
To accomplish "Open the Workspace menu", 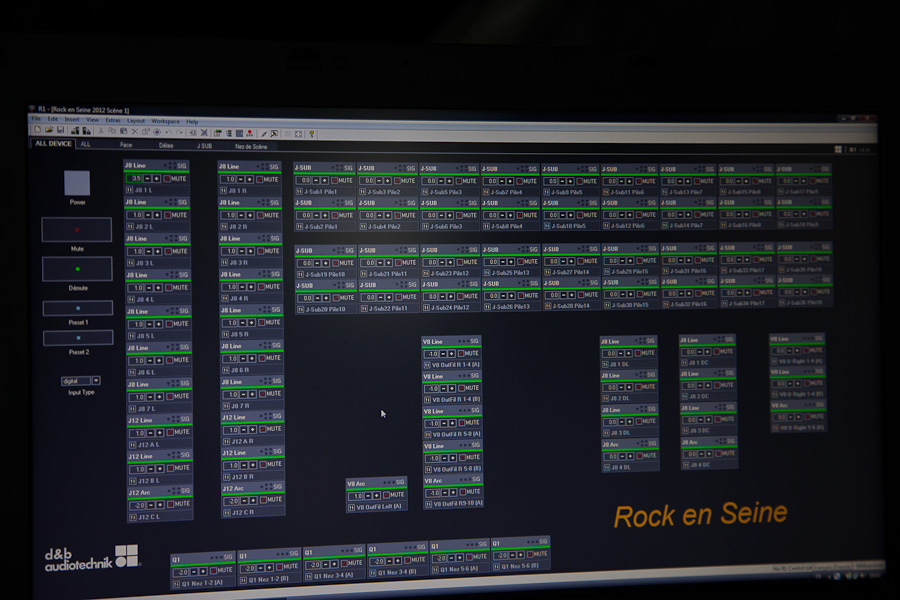I will [166, 121].
